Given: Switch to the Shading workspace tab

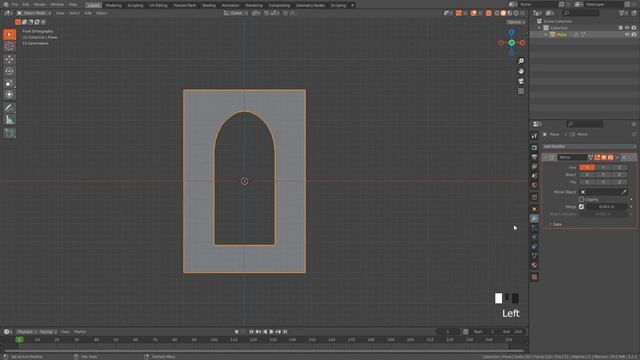Looking at the screenshot, I should point(209,5).
